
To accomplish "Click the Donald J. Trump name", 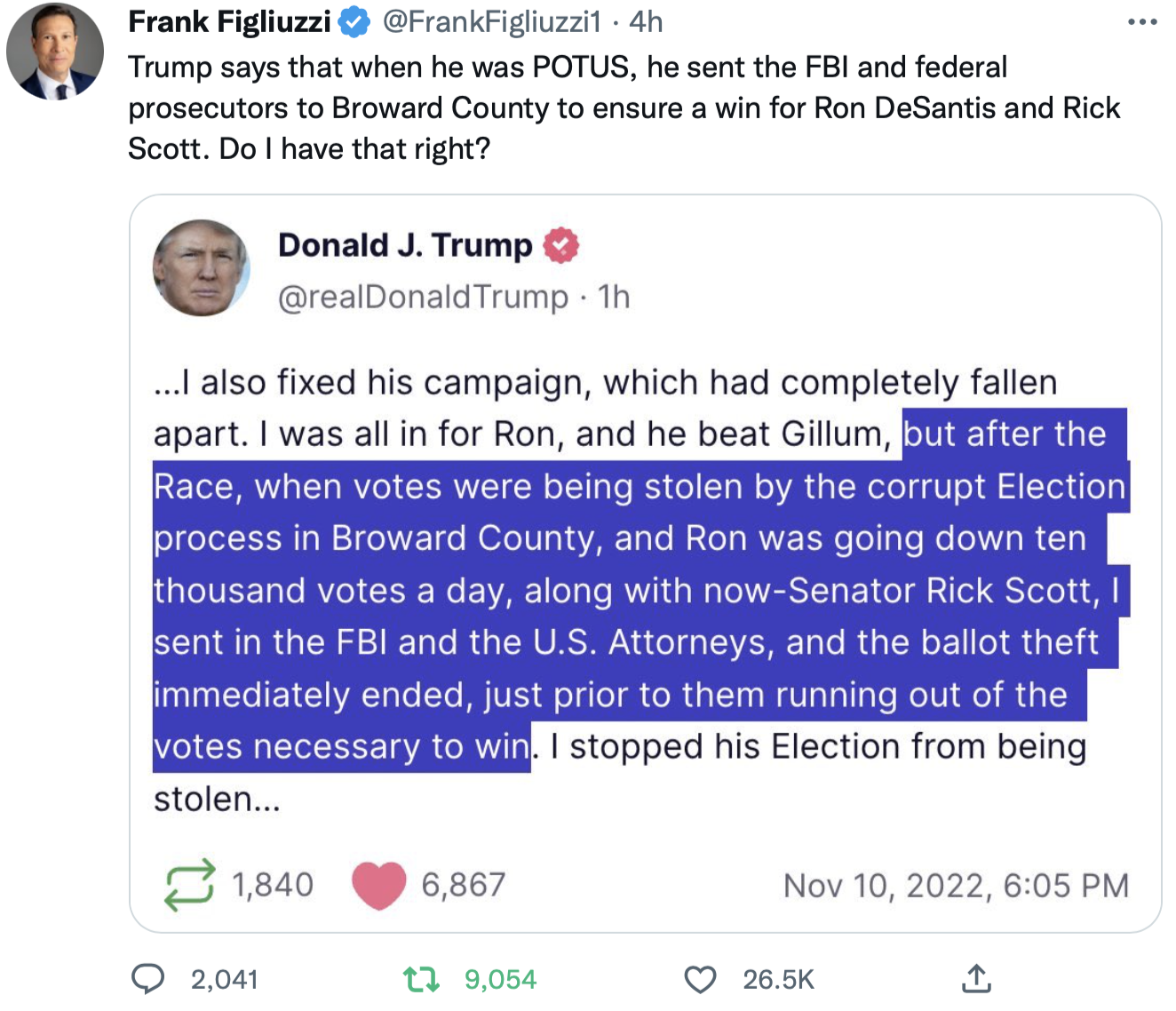I will 405,245.
